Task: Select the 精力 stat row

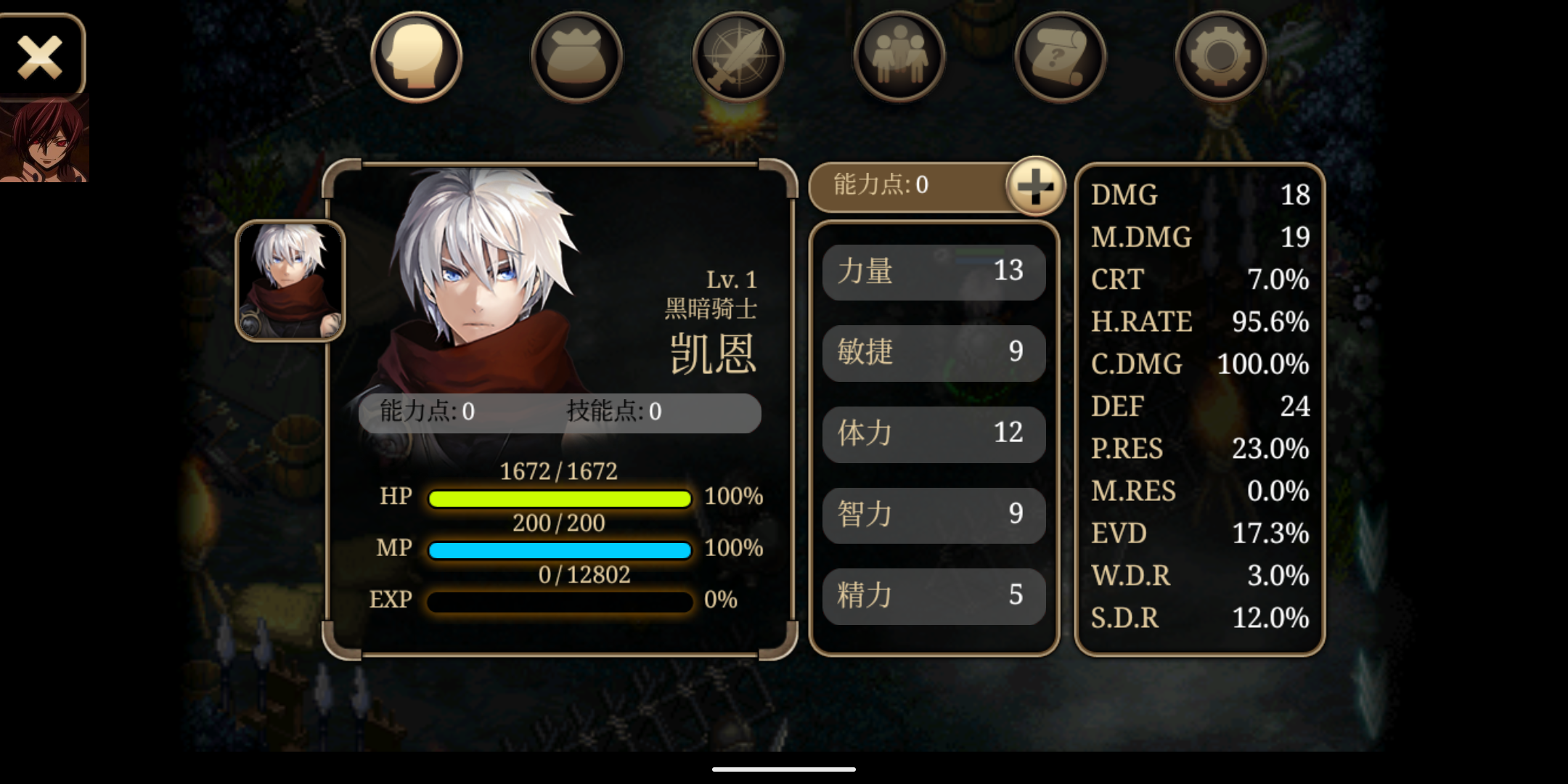Action: (934, 596)
